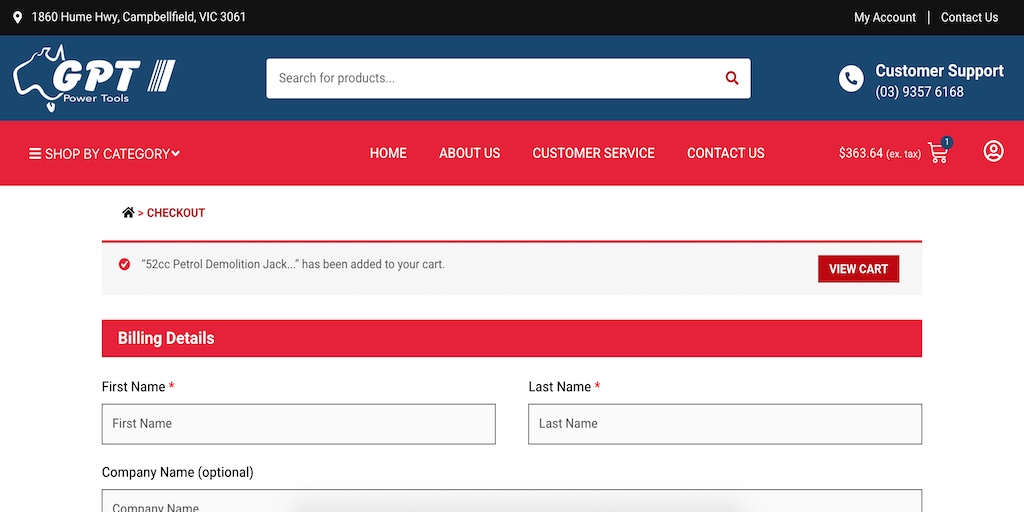Open the Home menu item
This screenshot has height=512, width=1024.
[388, 153]
